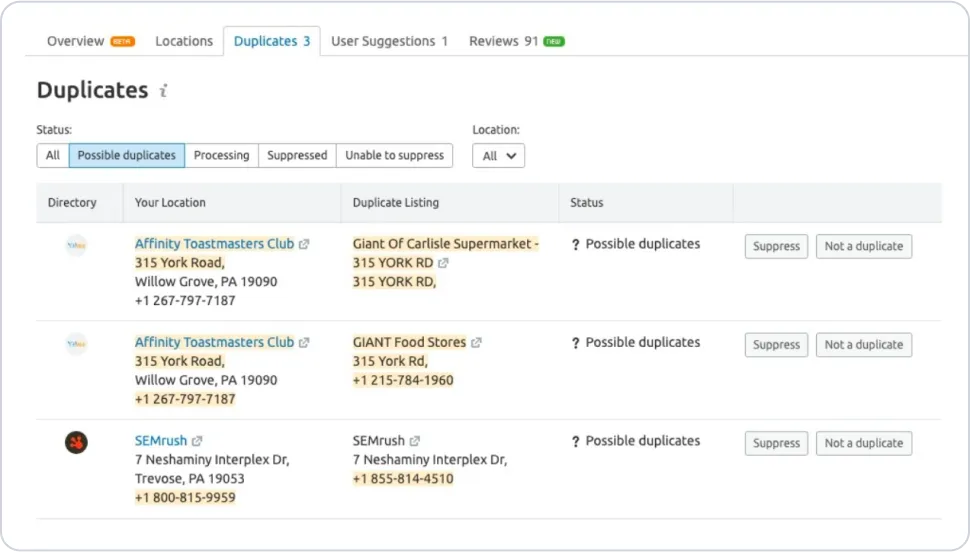Click directory logo in GIANT Food Stores row

pyautogui.click(x=76, y=344)
